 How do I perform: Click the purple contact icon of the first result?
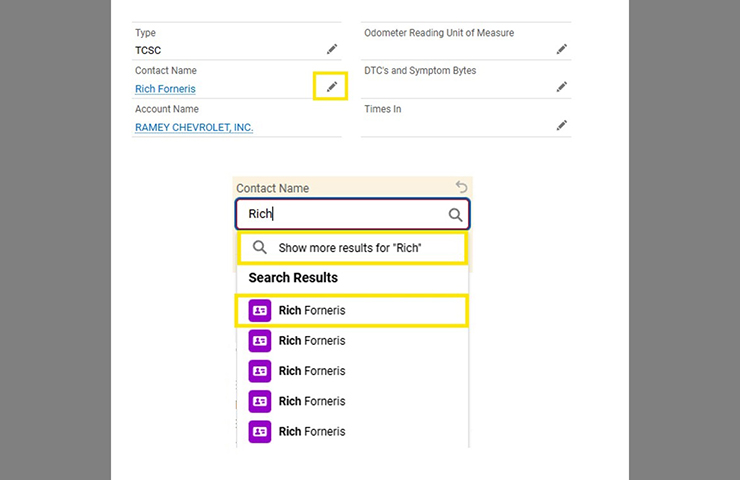coord(260,311)
